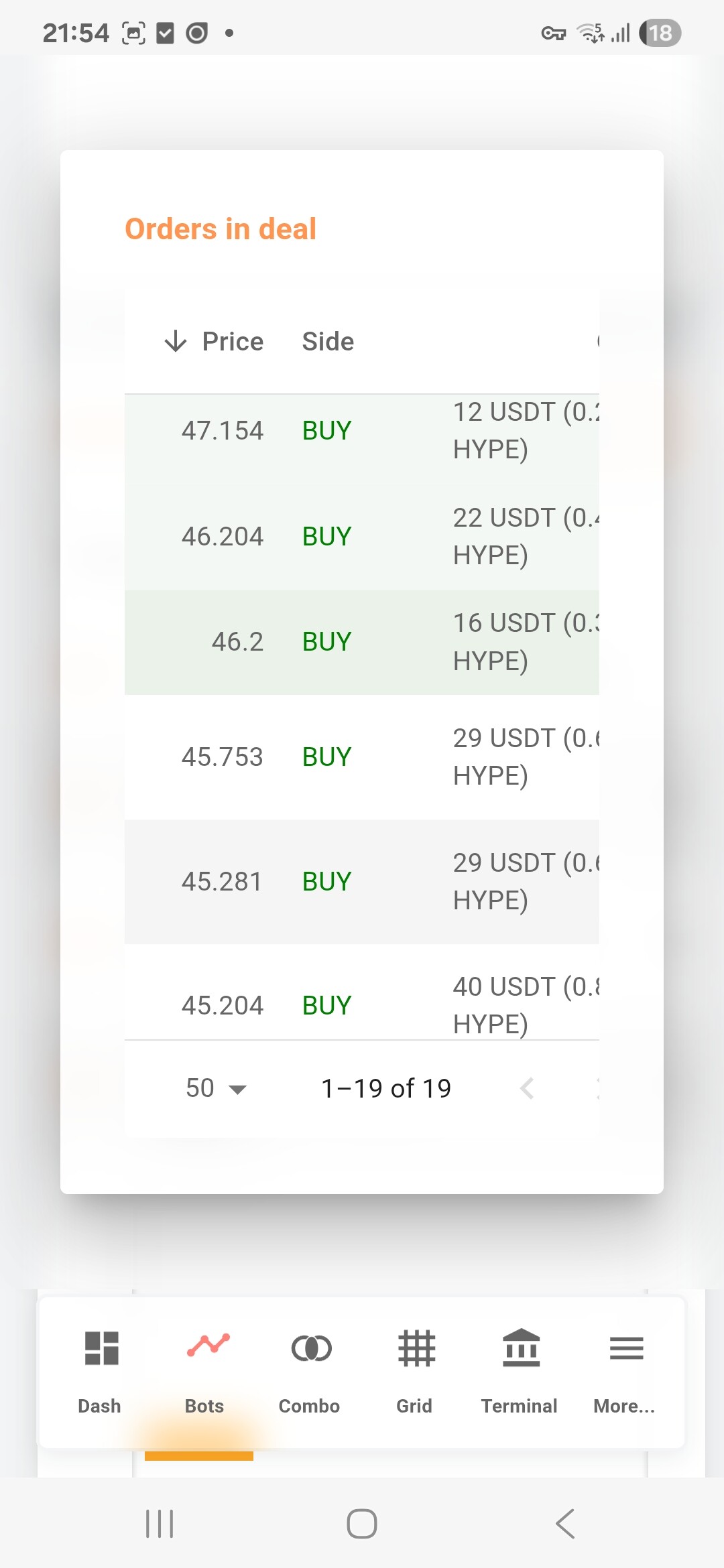Expand rows per page dropdown showing 50

(216, 1088)
